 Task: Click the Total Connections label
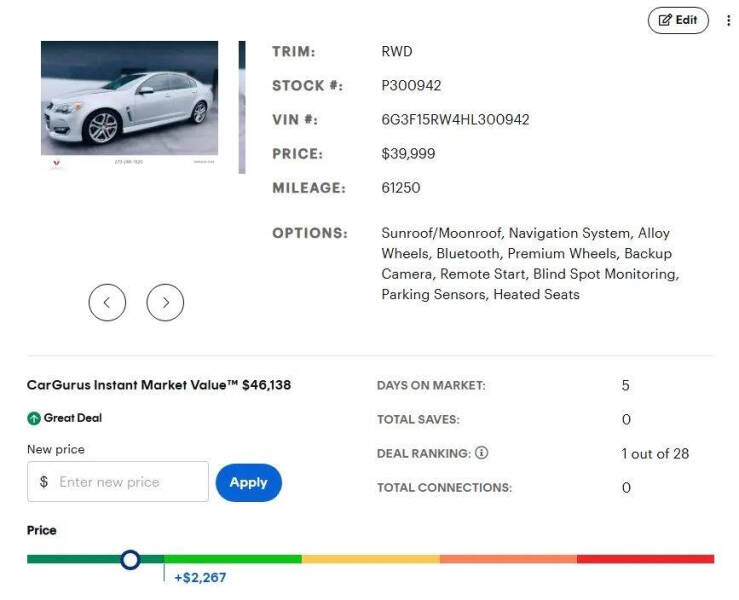point(444,487)
